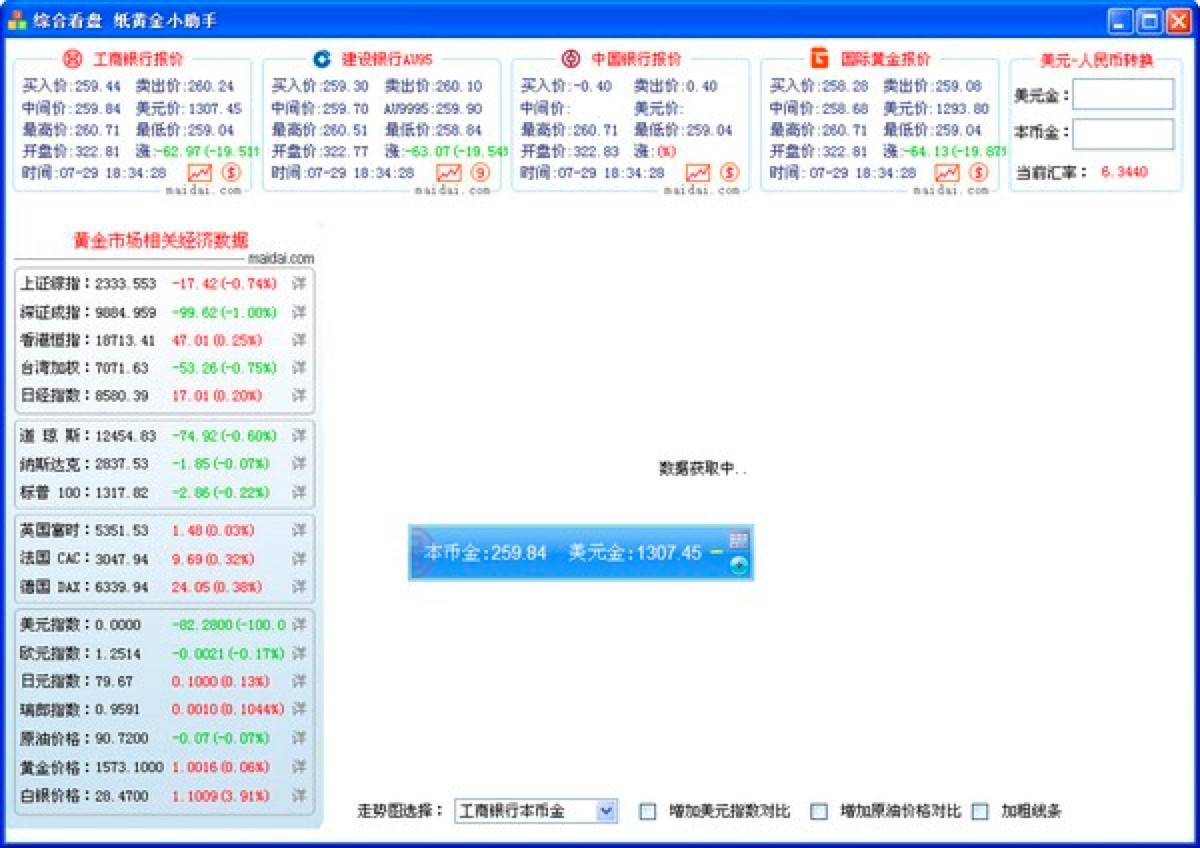Click 中国银行 最高价:260.71 value

tap(570, 130)
